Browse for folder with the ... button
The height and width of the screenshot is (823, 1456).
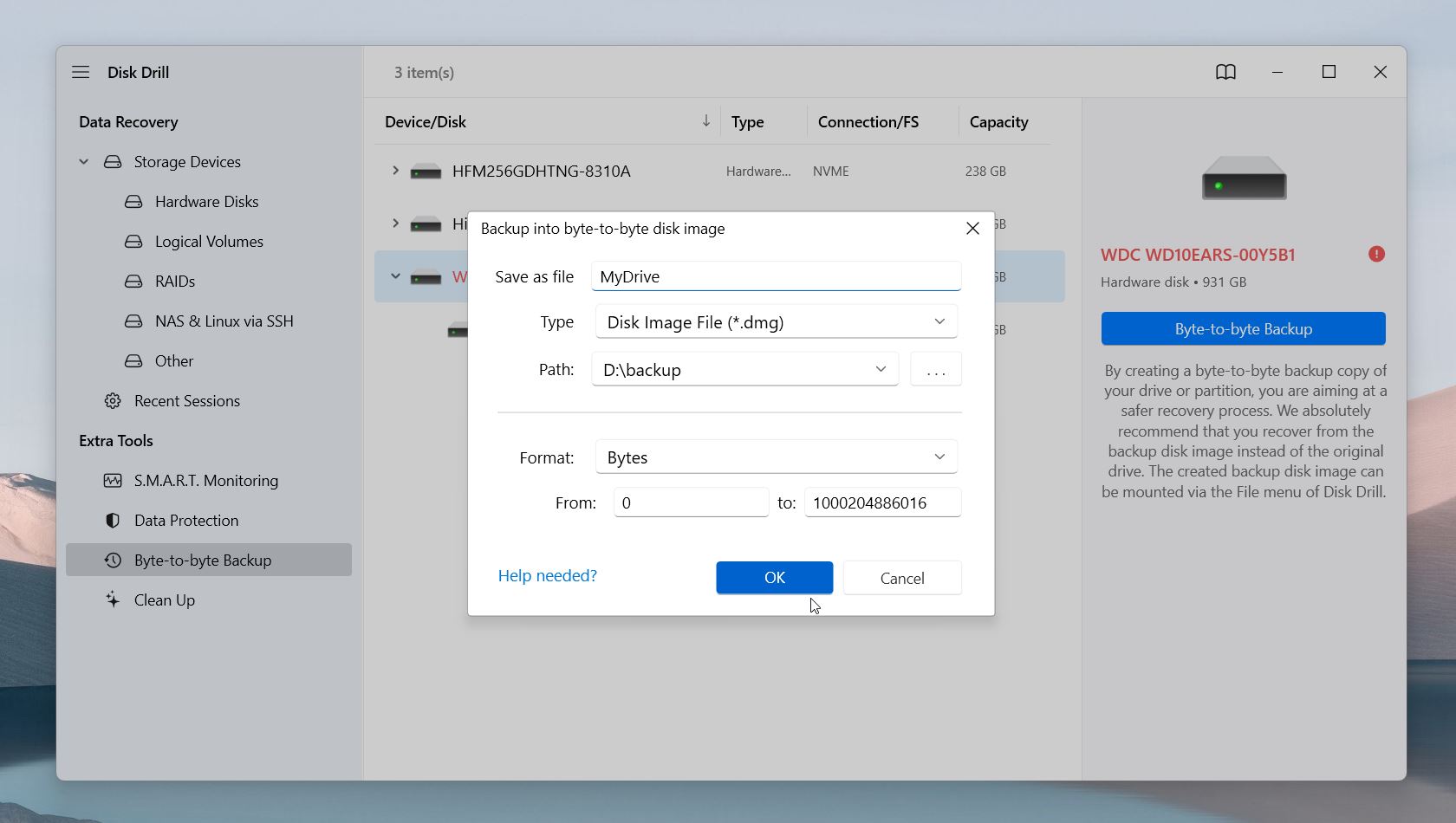(x=936, y=369)
